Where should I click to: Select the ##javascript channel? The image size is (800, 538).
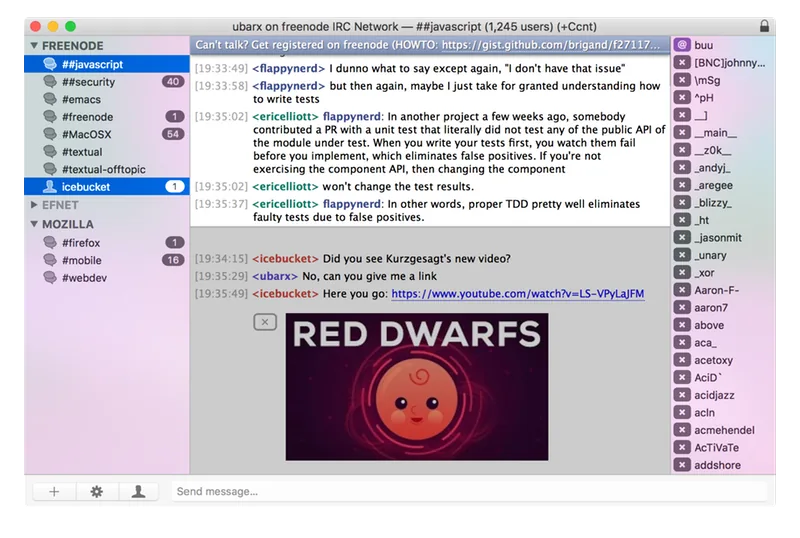(107, 64)
